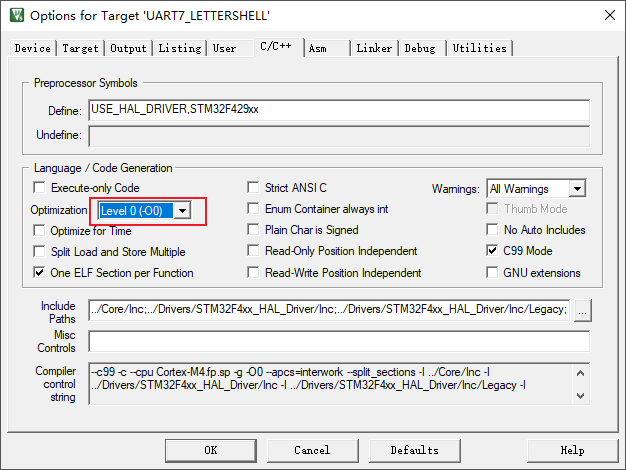The width and height of the screenshot is (626, 470).
Task: Confirm settings with OK
Action: click(x=211, y=450)
